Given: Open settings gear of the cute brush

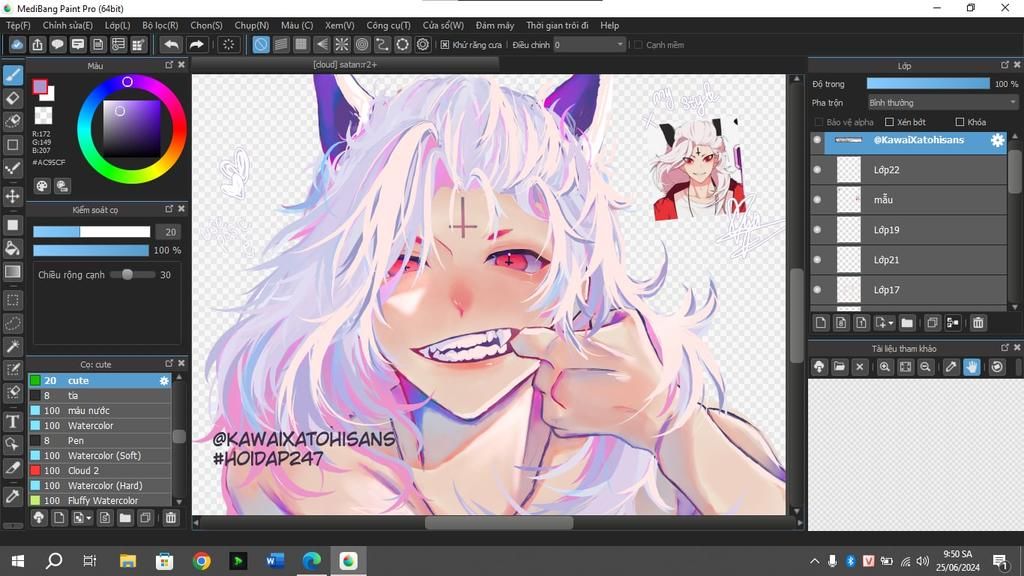Looking at the screenshot, I should click(164, 381).
